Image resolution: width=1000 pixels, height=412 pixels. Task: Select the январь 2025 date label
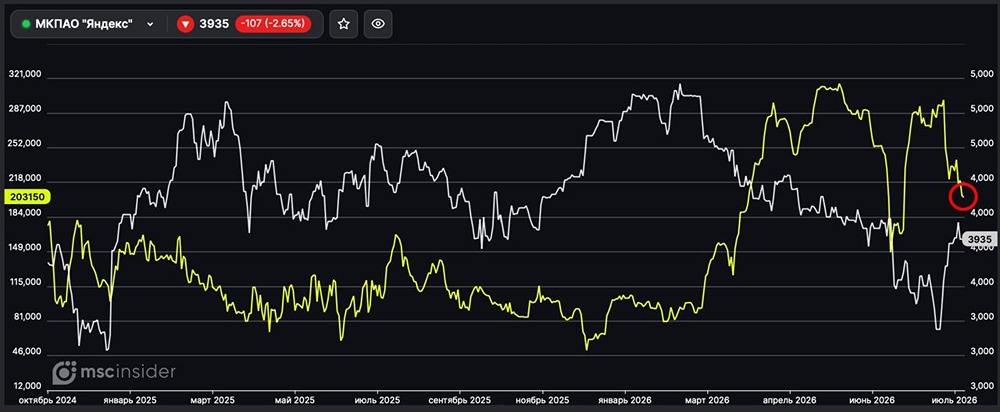(130, 401)
